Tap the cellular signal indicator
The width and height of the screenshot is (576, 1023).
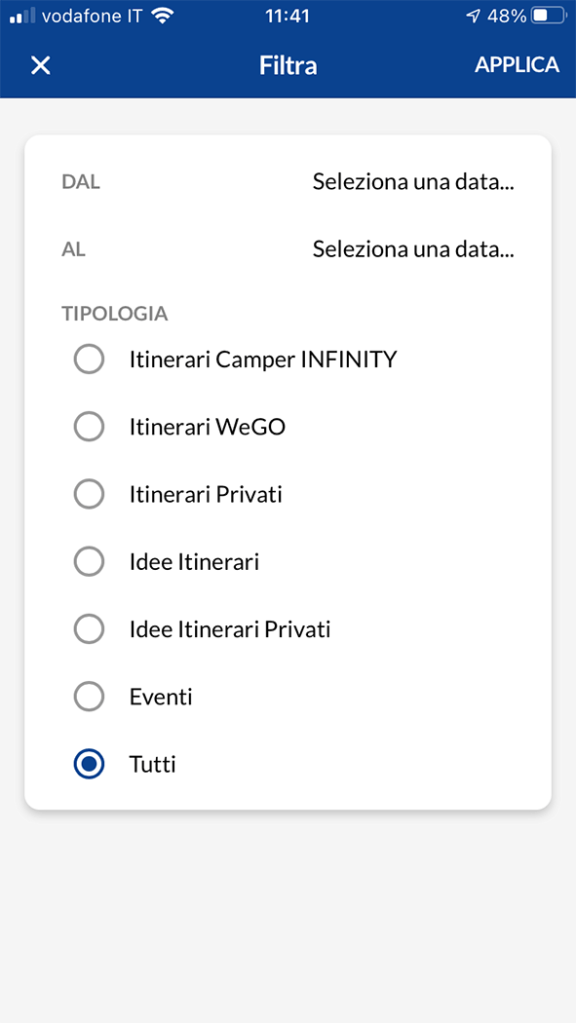(22, 15)
